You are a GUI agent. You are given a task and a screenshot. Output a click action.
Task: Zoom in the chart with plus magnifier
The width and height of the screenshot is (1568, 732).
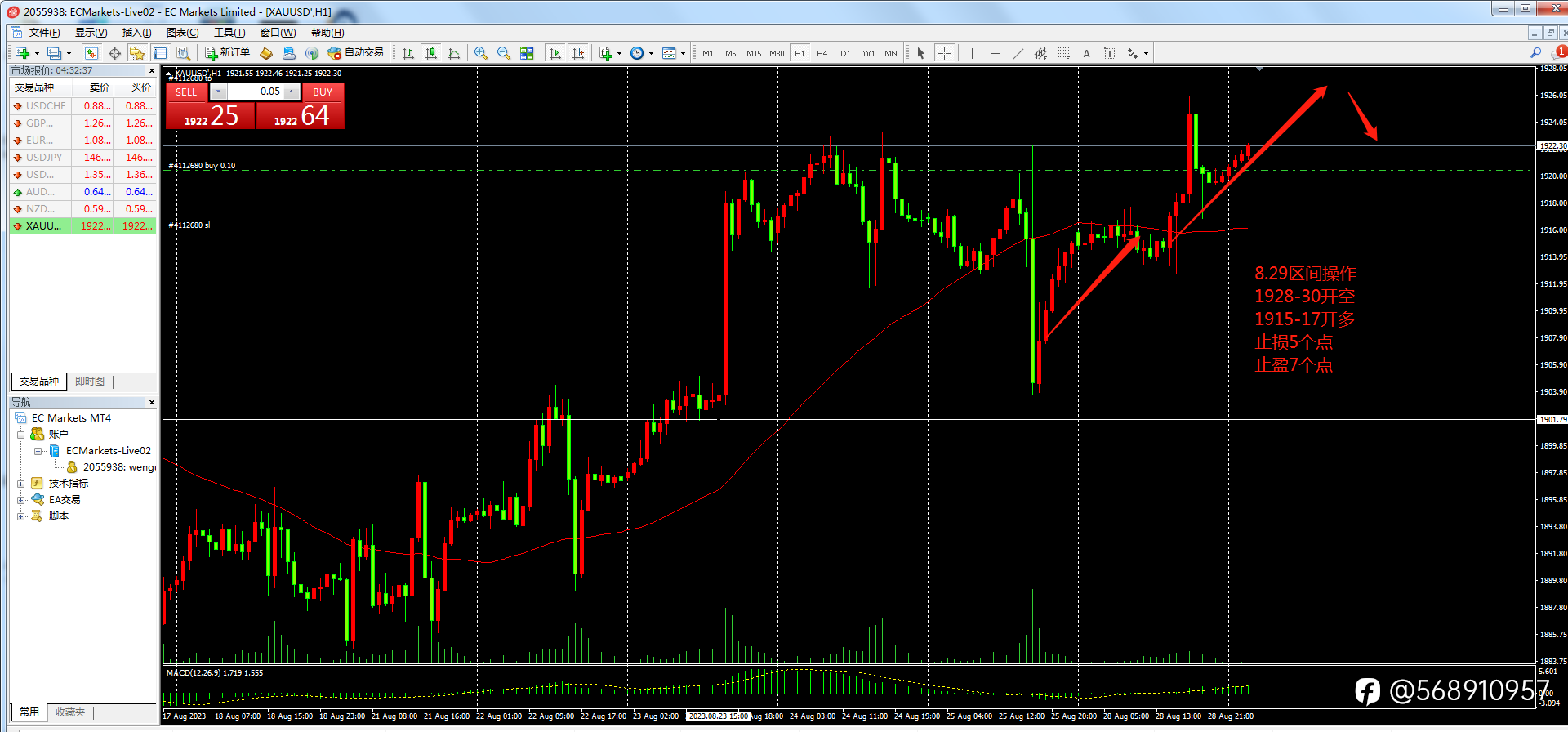pyautogui.click(x=481, y=53)
